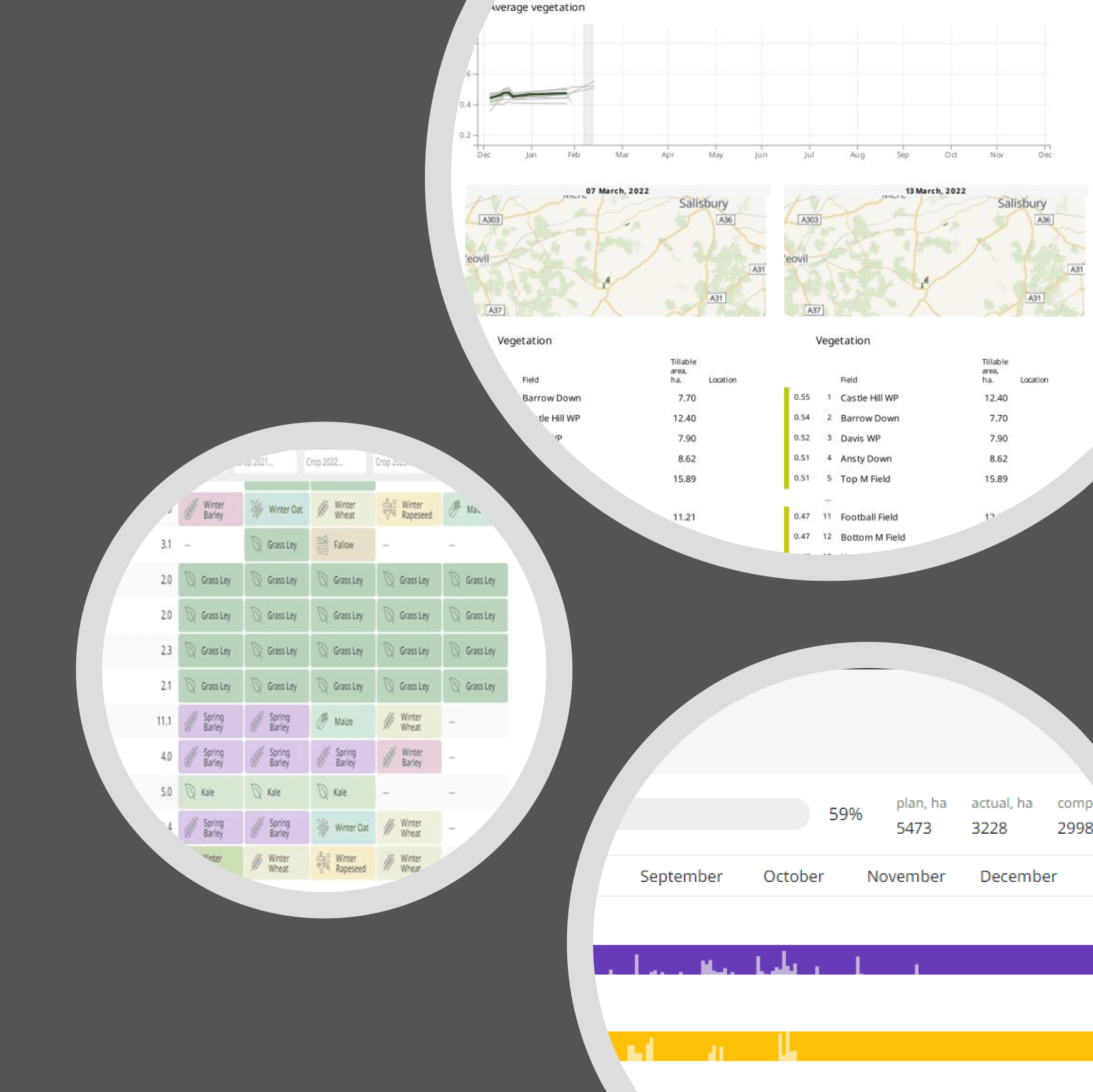Click the Winter Oat crop icon in top row

click(x=257, y=509)
